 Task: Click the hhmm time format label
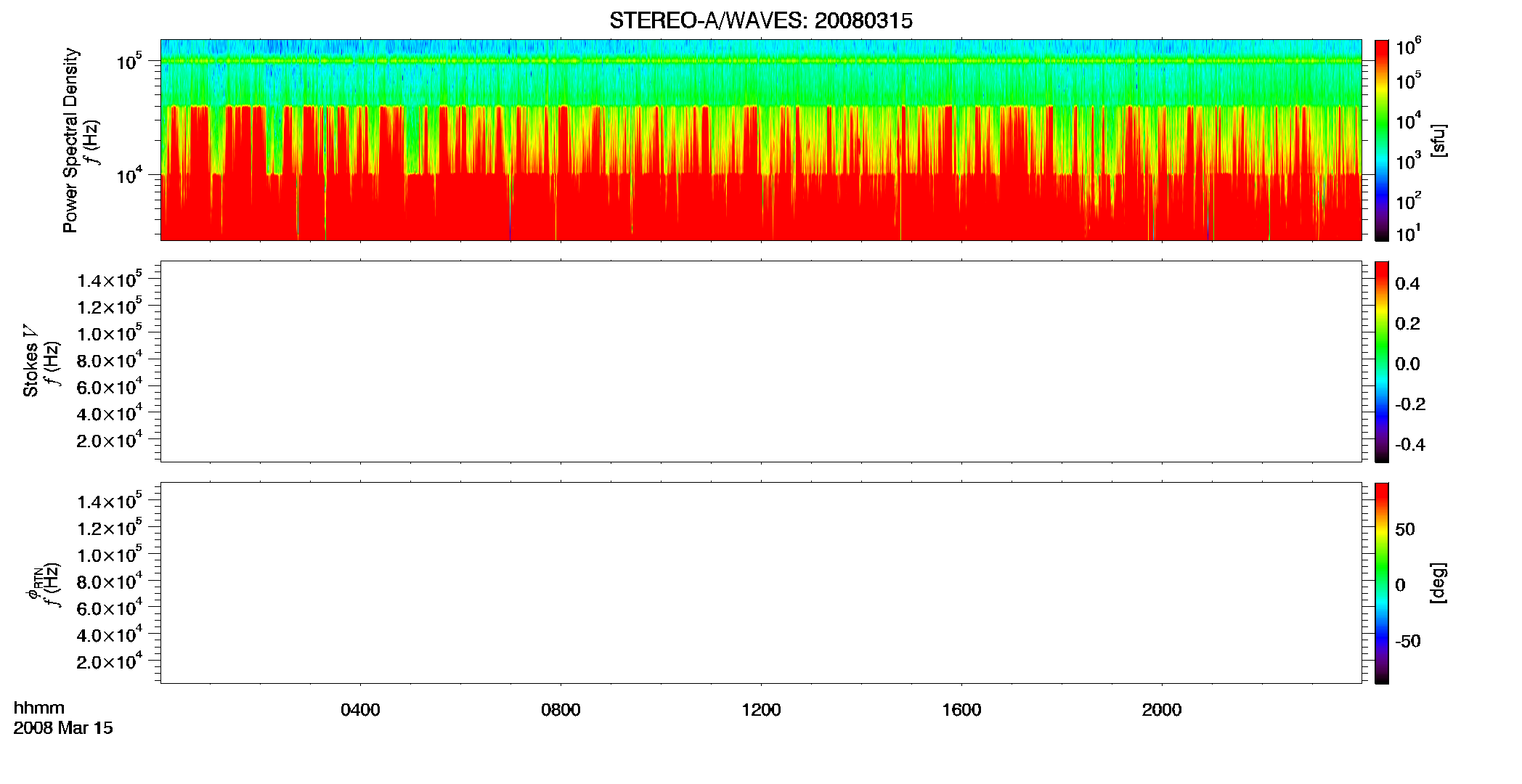click(x=39, y=708)
